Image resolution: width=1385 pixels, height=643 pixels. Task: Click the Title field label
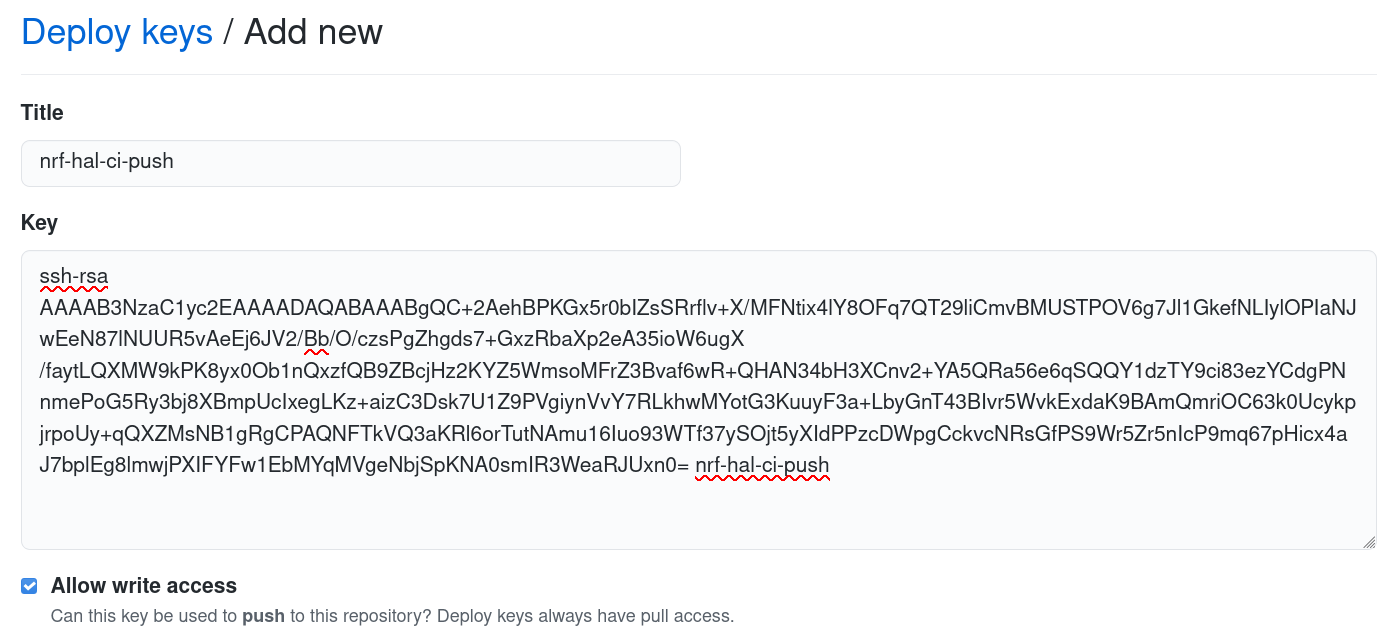point(41,113)
